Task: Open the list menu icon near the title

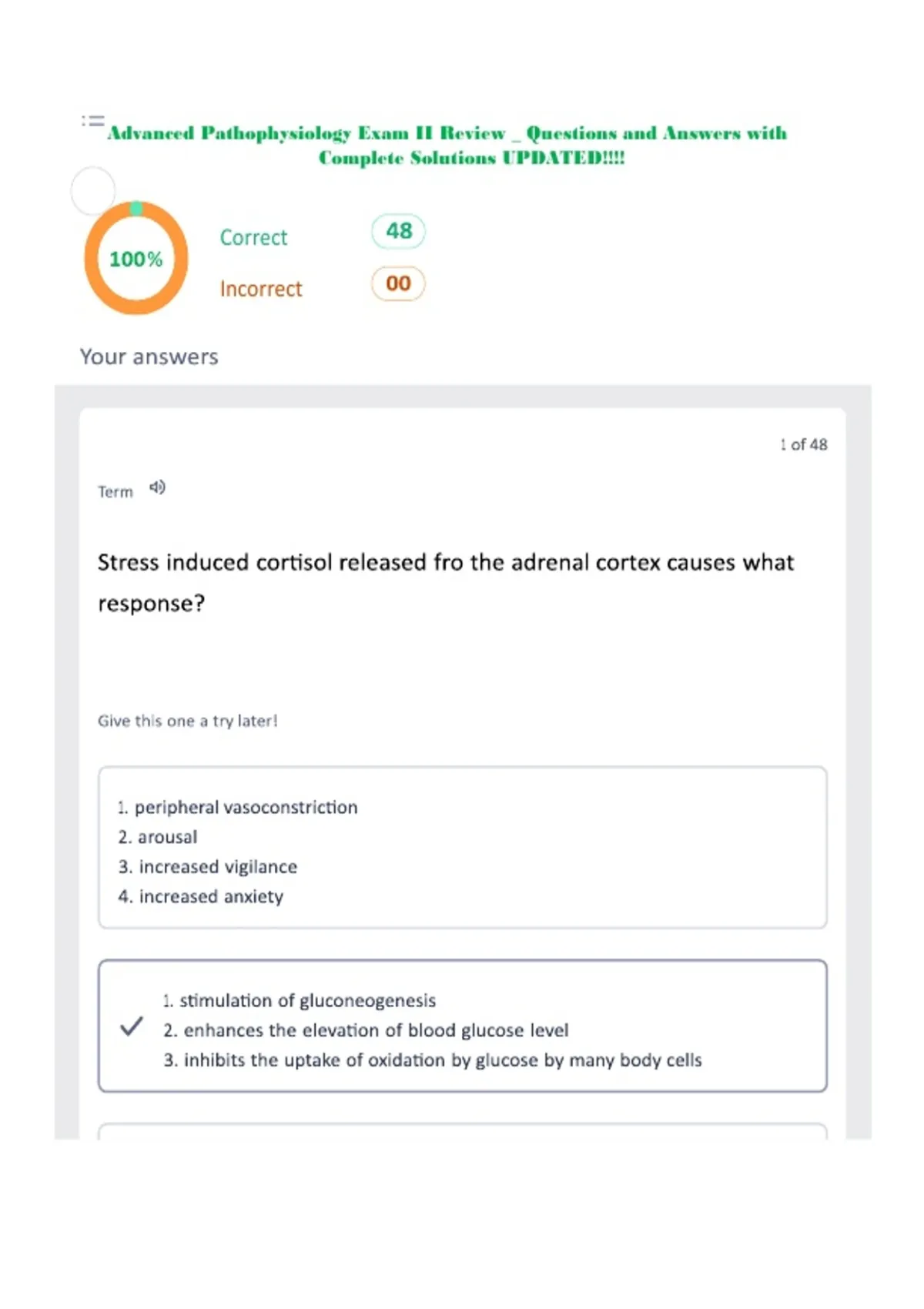Action: tap(93, 121)
